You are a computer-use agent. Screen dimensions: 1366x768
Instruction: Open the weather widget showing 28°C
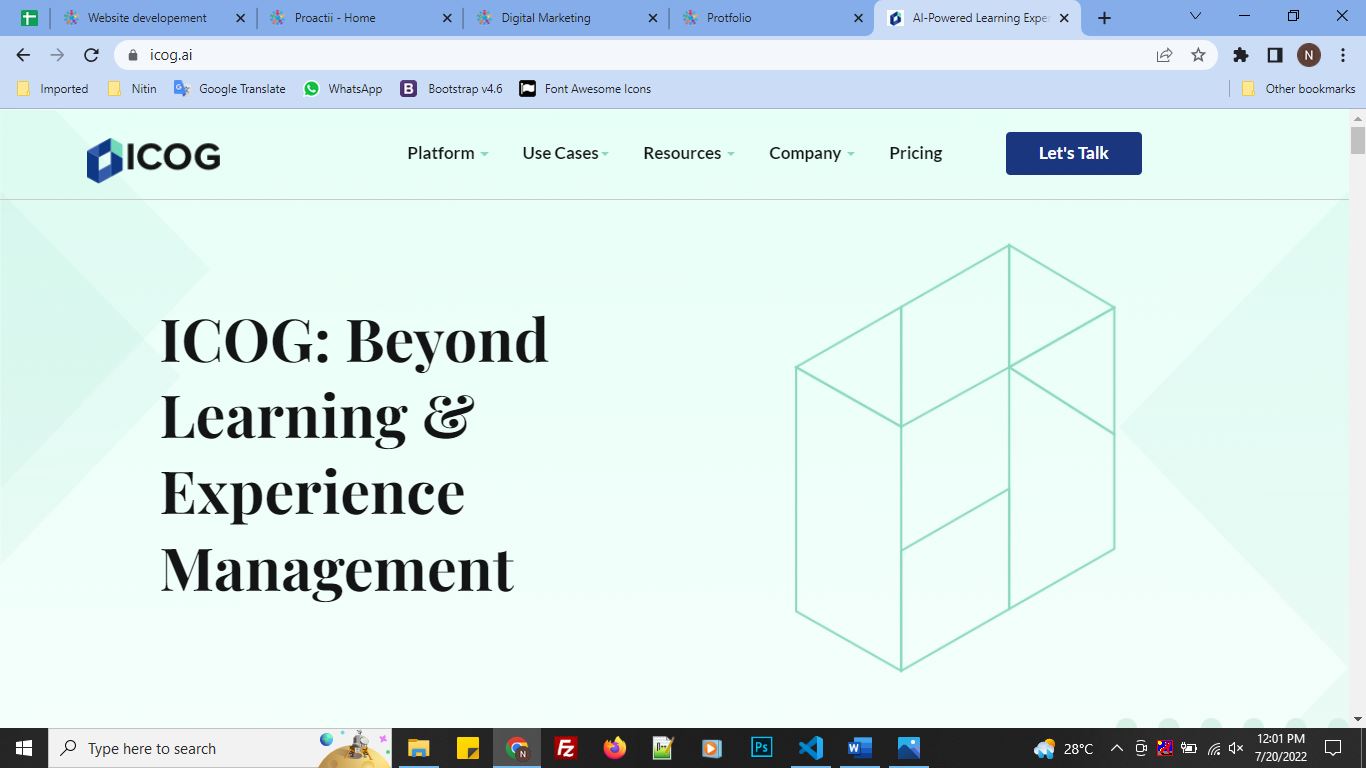pos(1064,748)
